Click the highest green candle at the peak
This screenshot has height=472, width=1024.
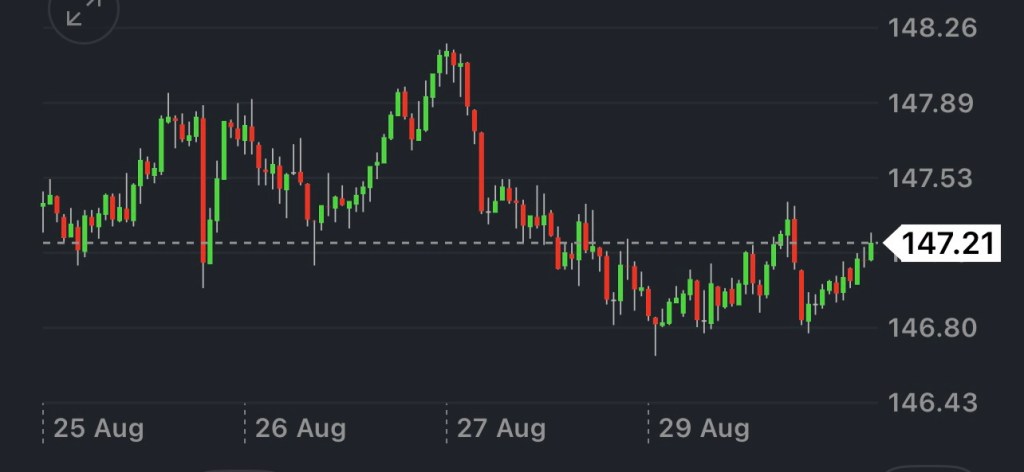441,62
